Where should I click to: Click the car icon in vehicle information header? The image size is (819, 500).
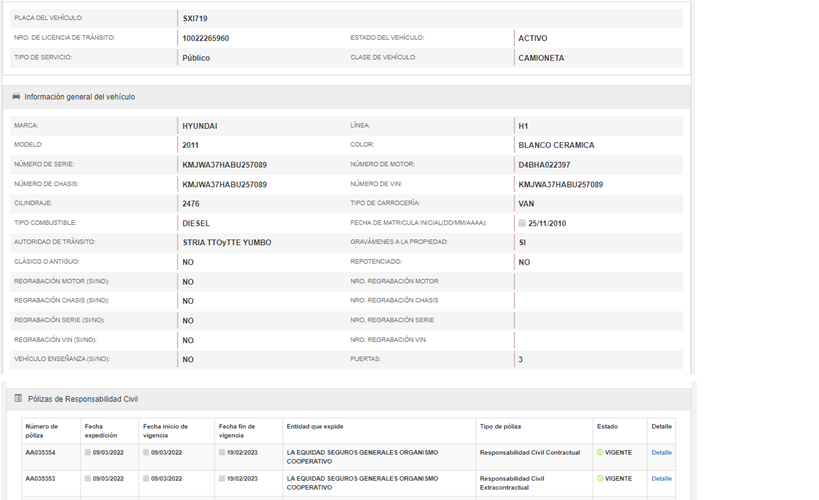(x=16, y=97)
